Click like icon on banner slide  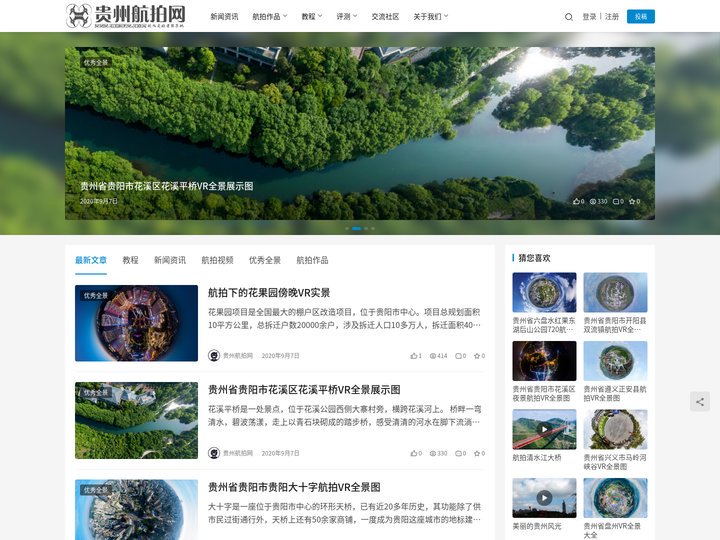576,201
